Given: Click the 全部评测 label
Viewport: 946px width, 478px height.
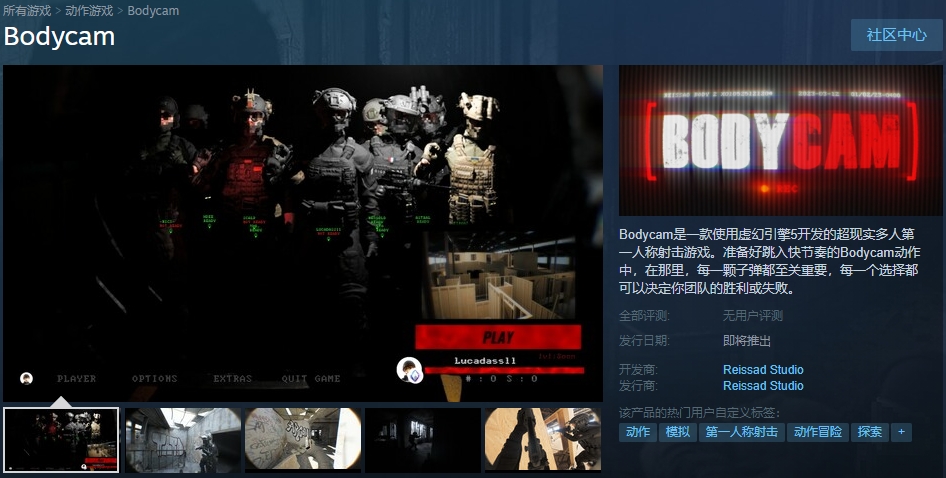Looking at the screenshot, I should [x=644, y=316].
